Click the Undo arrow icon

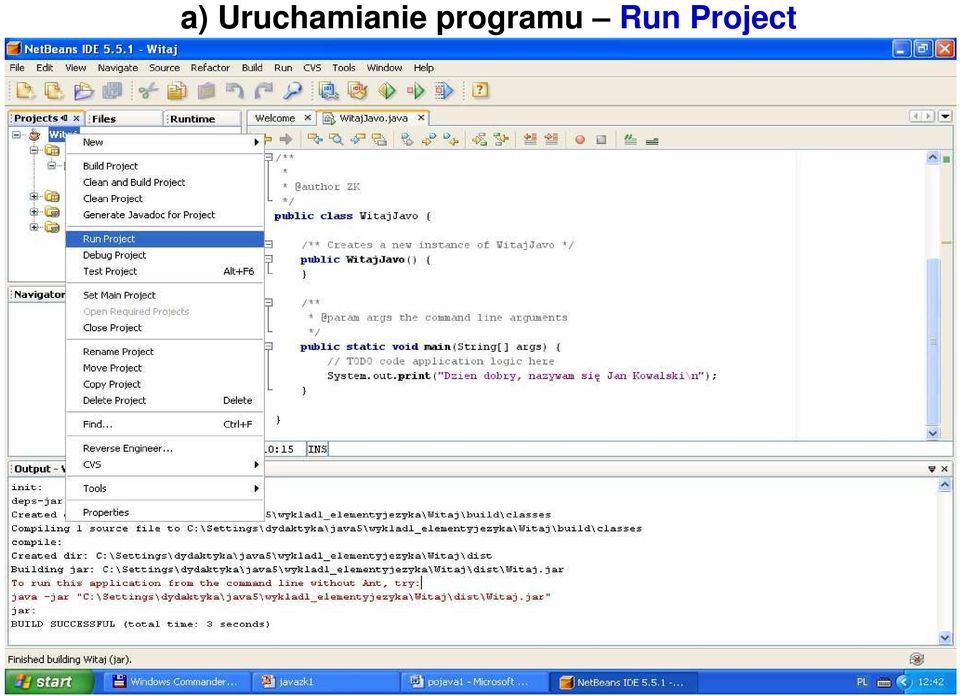pos(235,91)
